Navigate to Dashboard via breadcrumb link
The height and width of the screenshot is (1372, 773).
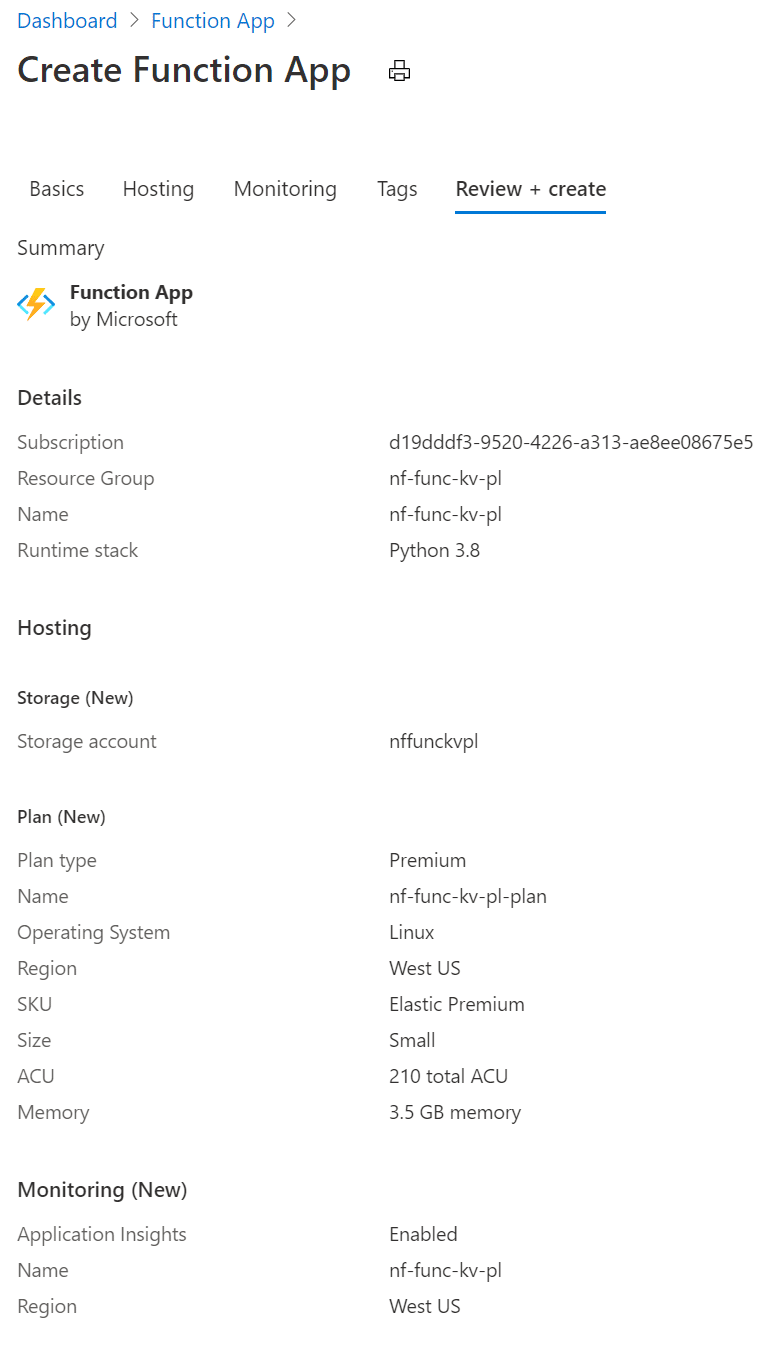tap(67, 20)
